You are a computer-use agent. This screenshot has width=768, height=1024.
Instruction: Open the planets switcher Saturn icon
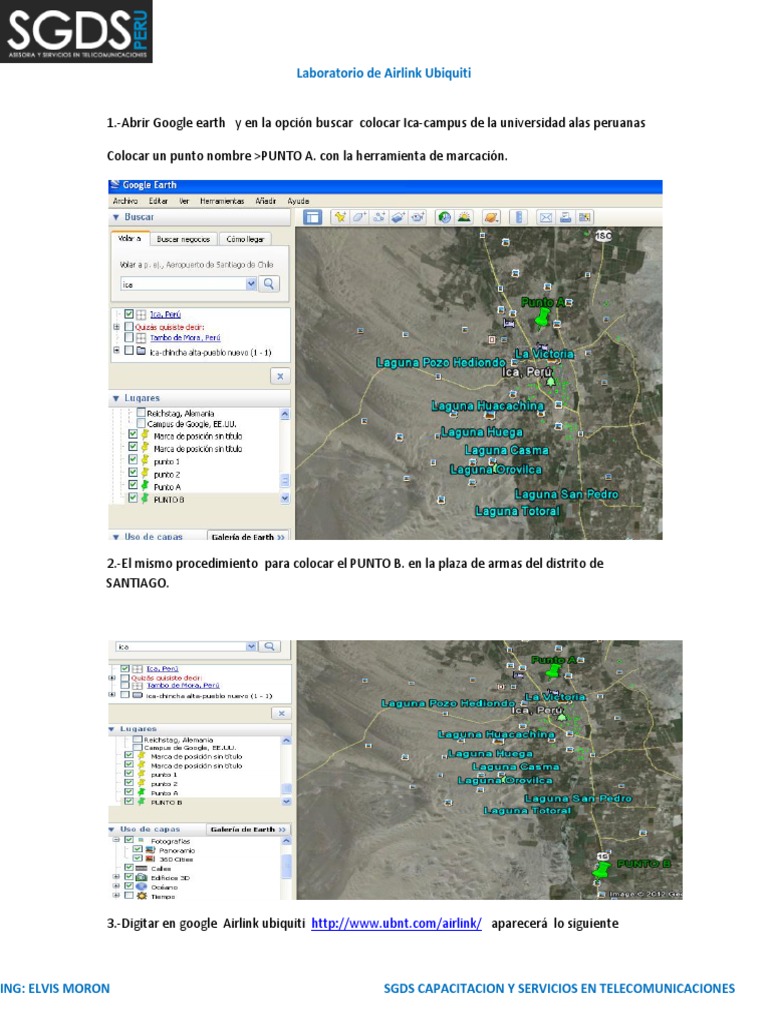[x=491, y=217]
